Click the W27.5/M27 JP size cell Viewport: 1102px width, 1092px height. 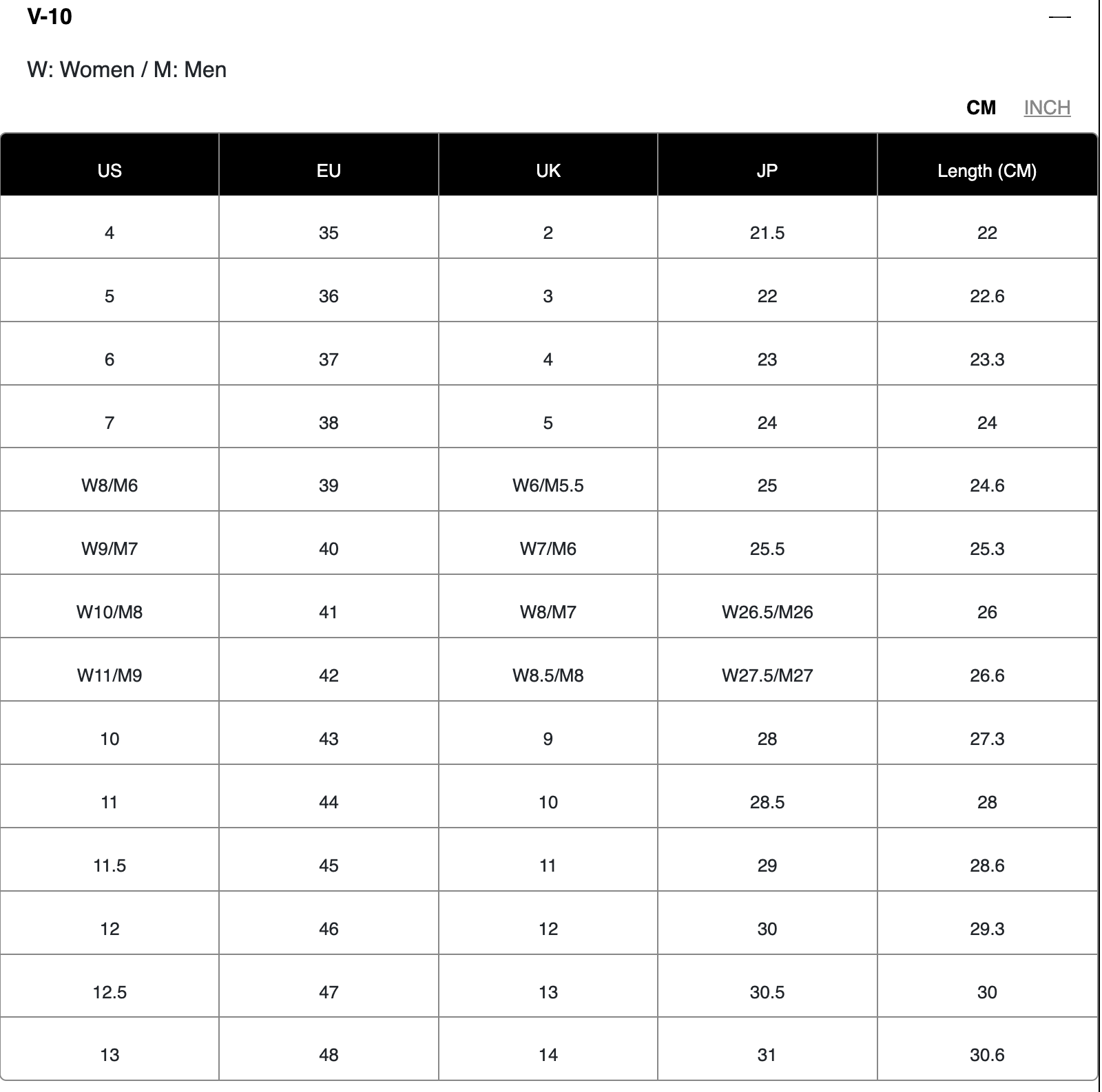(x=767, y=675)
